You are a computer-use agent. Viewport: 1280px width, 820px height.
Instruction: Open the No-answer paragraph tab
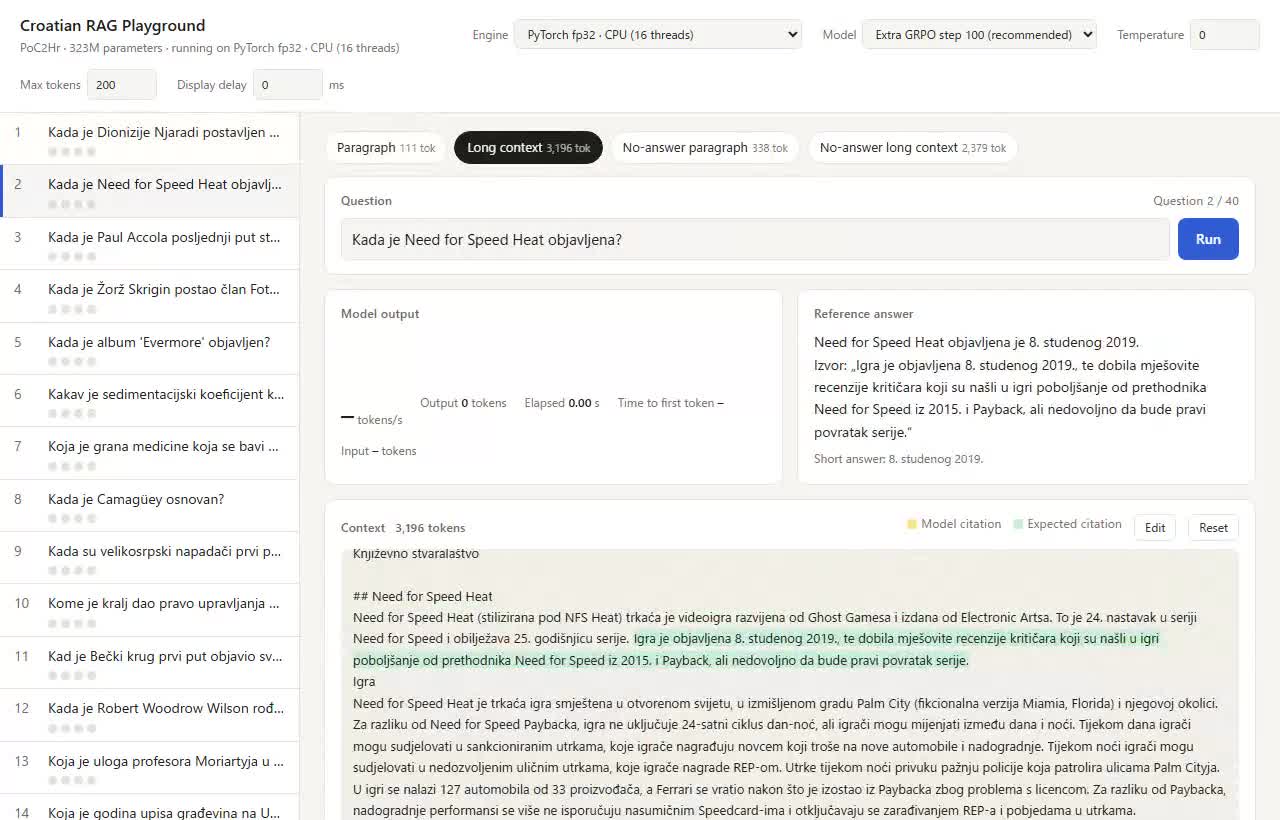pos(705,148)
